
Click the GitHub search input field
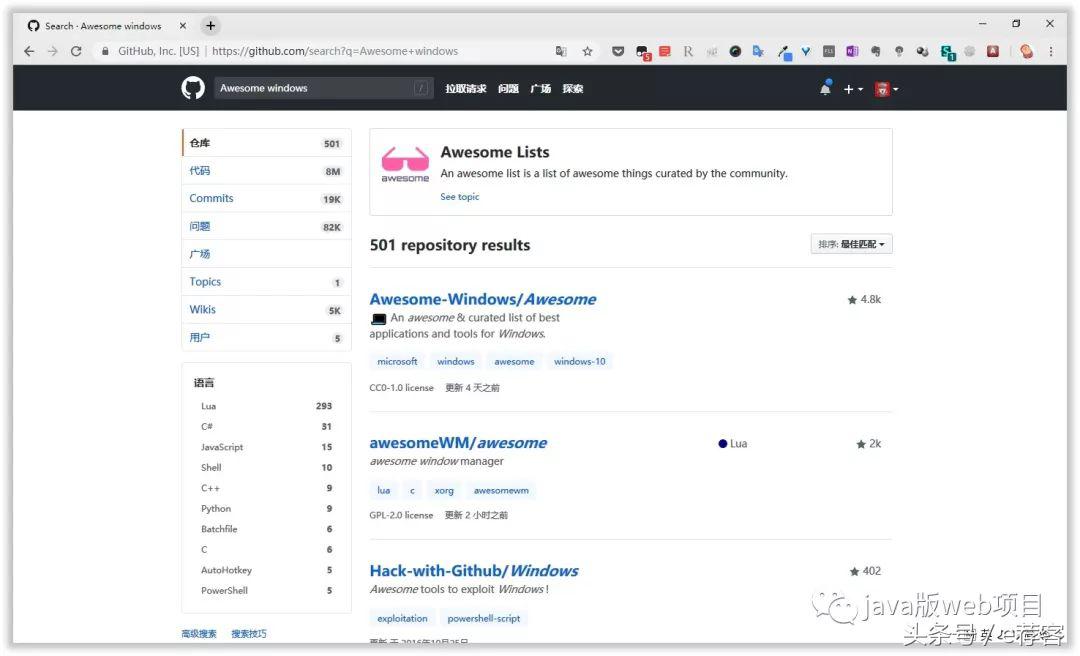point(324,88)
